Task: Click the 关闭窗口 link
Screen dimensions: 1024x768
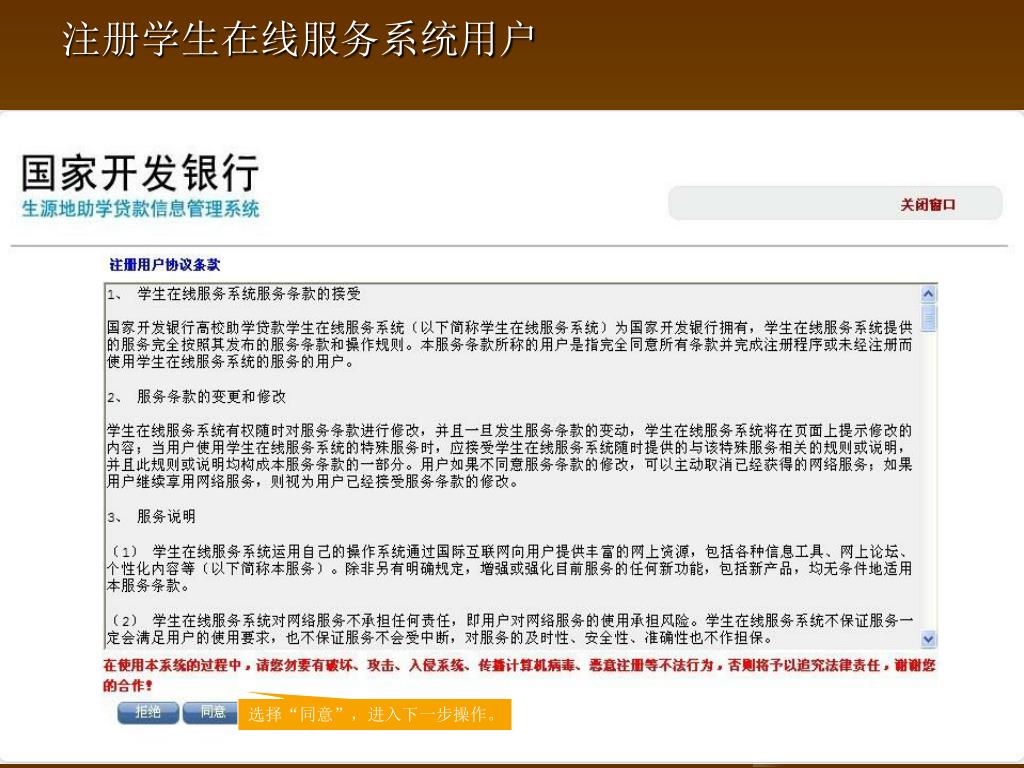Action: pyautogui.click(x=927, y=204)
